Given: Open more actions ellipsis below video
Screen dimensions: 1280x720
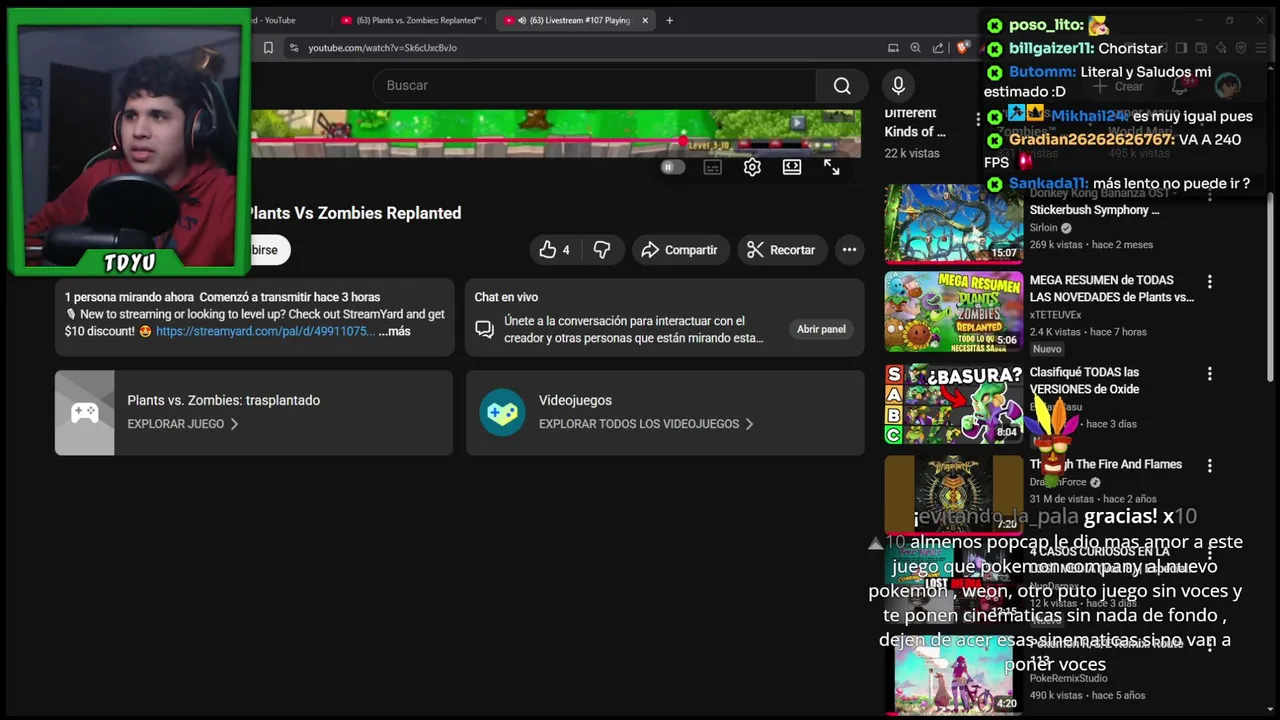Looking at the screenshot, I should point(849,250).
